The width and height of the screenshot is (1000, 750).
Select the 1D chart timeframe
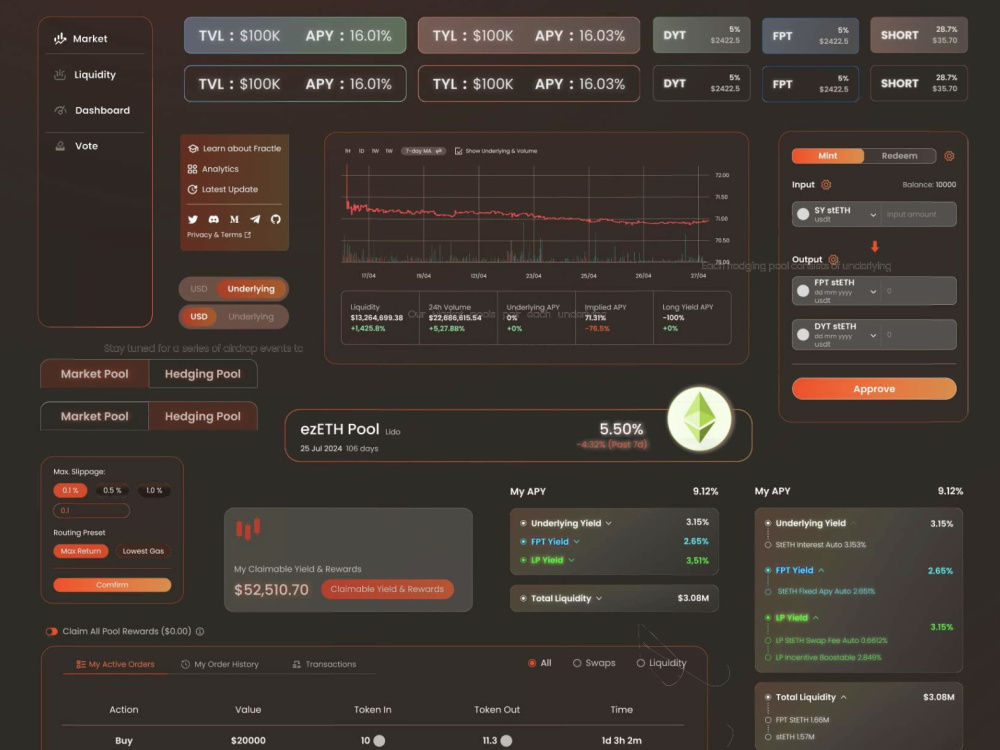pyautogui.click(x=362, y=151)
